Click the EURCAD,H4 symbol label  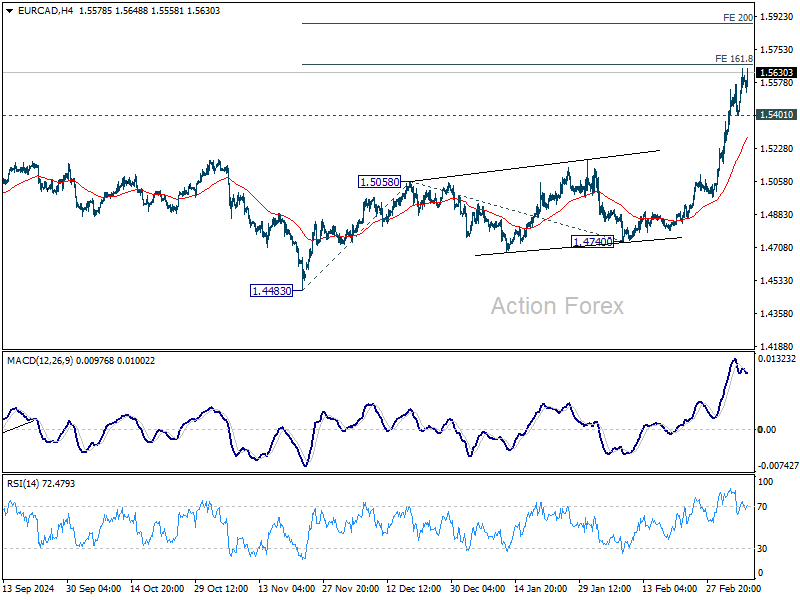45,11
